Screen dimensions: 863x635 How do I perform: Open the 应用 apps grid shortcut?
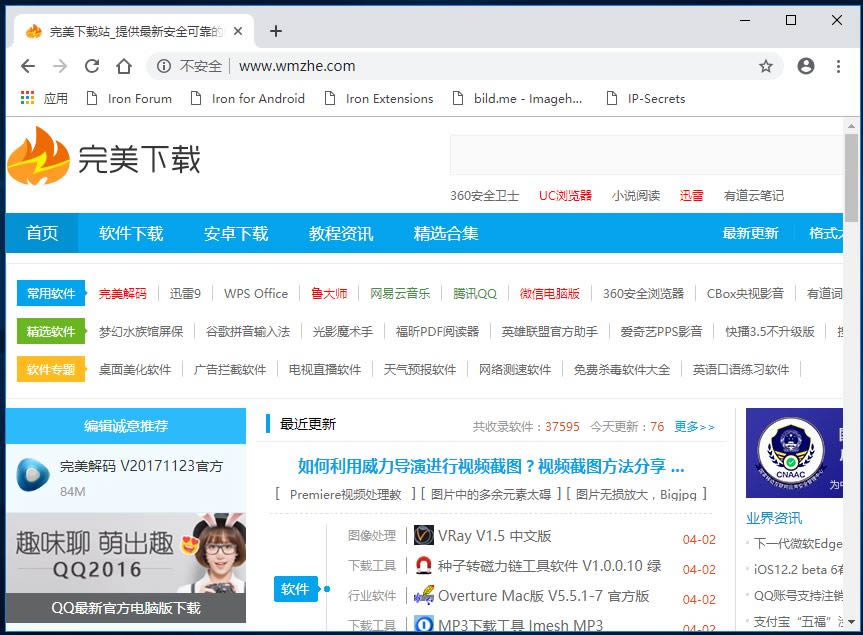point(44,98)
